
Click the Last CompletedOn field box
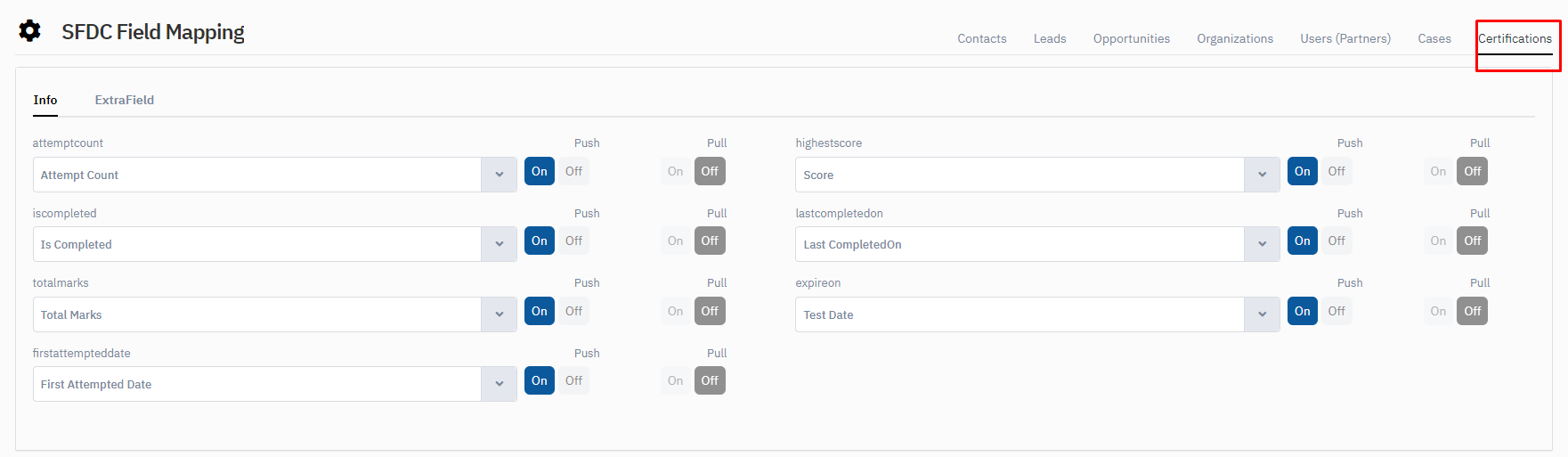tap(1020, 244)
